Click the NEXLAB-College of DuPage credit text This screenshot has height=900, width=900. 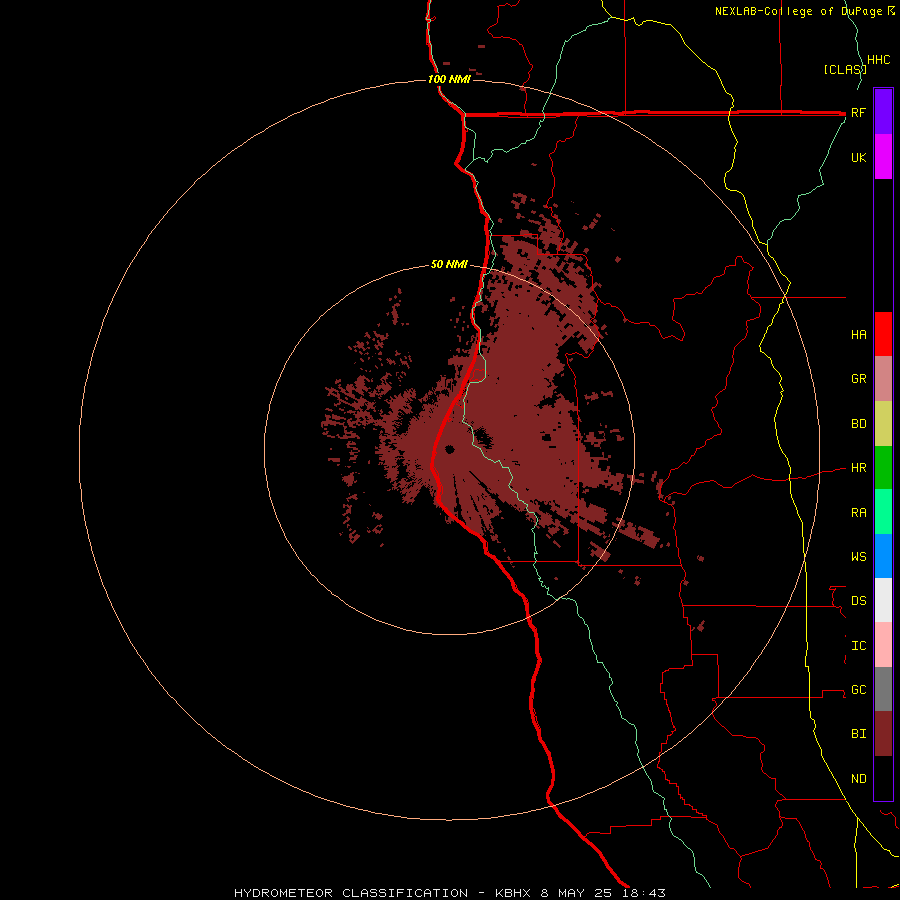click(801, 11)
